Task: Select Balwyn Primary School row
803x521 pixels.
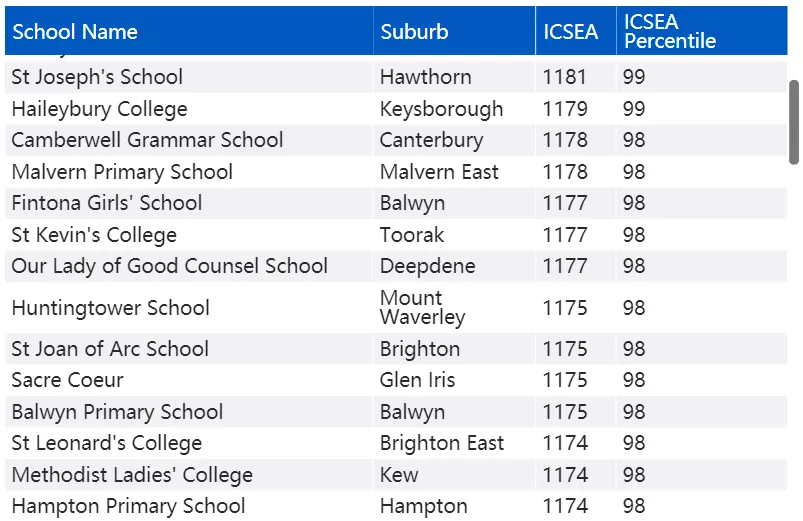Action: coord(396,412)
